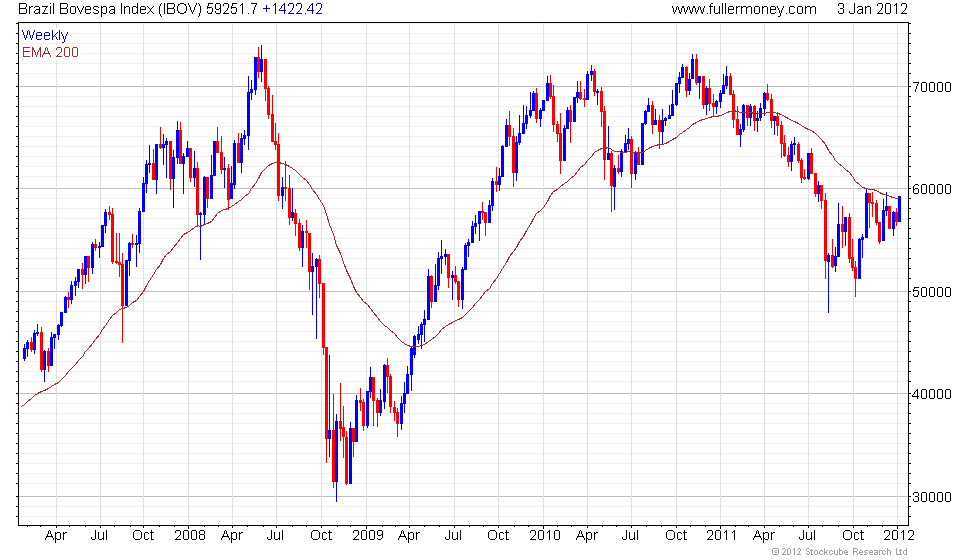This screenshot has width=960, height=560.
Task: Click the copyright Stockcube Research Ltd text
Action: tap(839, 552)
